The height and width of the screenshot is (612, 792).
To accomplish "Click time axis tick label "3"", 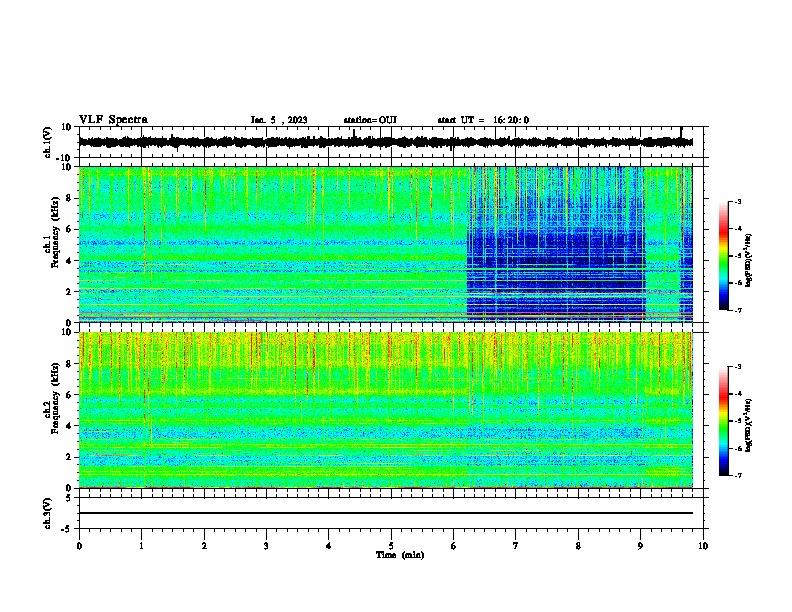I will pos(266,546).
